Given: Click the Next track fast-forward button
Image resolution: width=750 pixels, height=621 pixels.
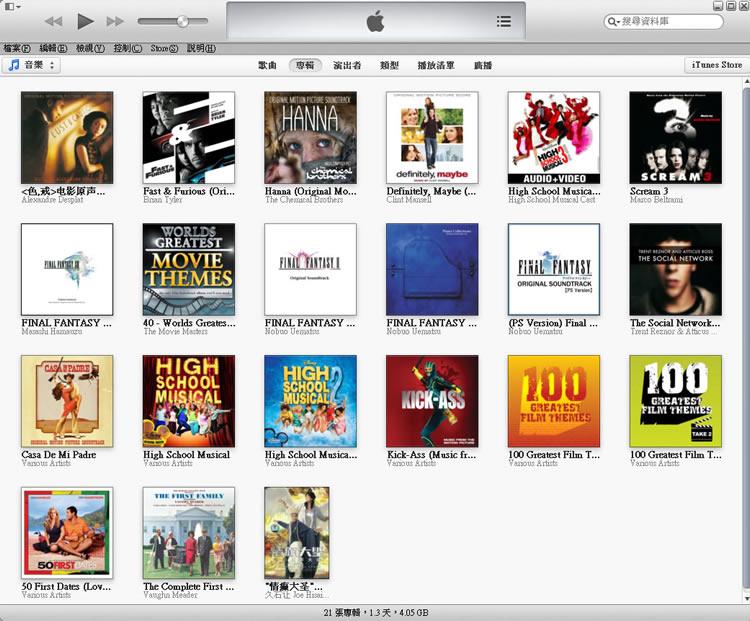Looking at the screenshot, I should coord(115,21).
